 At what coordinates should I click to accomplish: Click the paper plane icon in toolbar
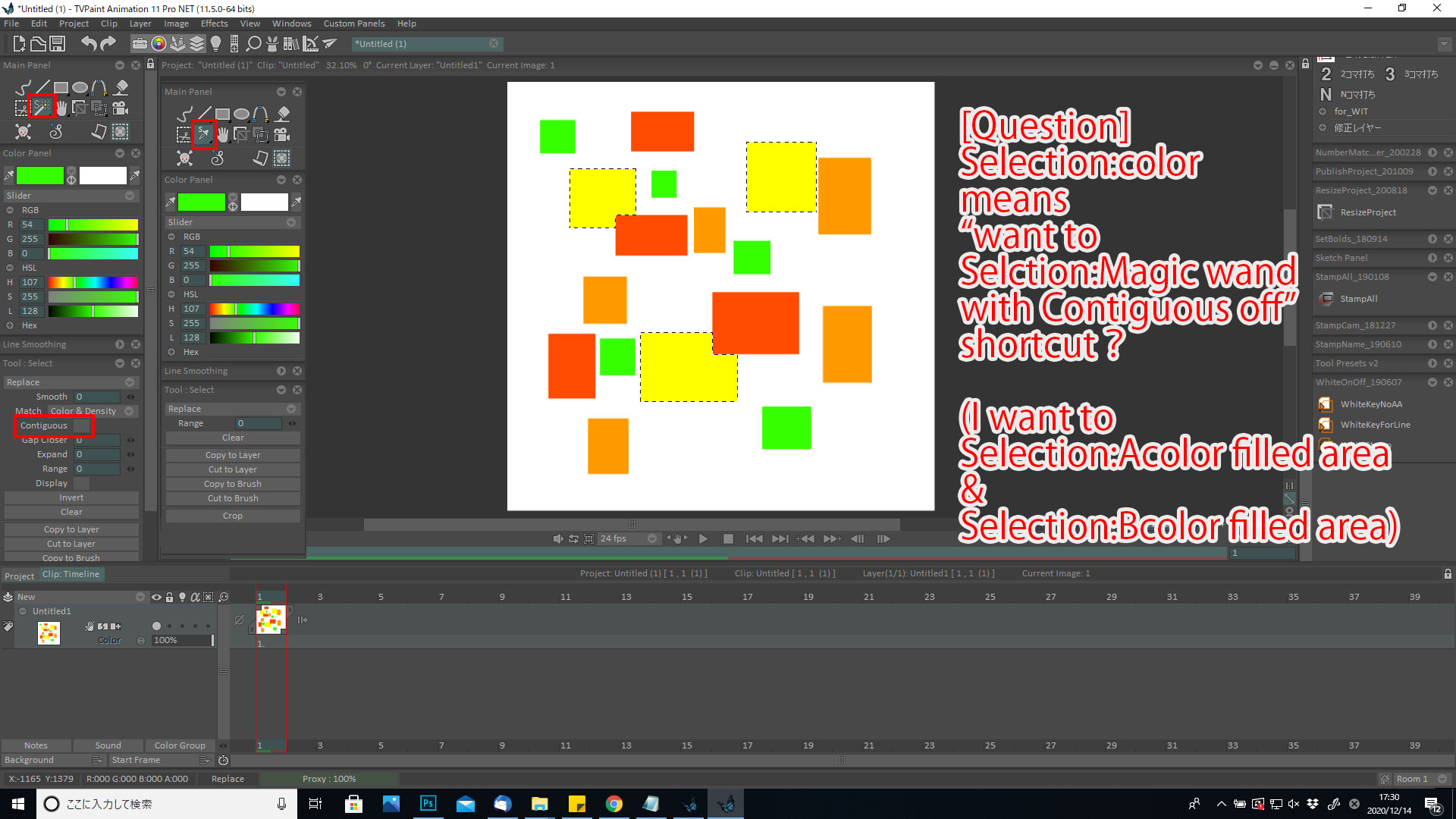coord(329,43)
